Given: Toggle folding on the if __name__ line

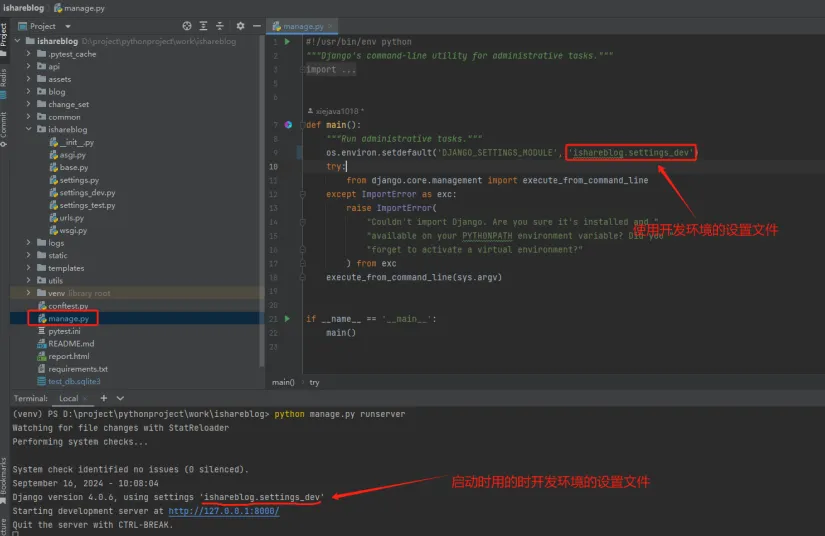Looking at the screenshot, I should click(x=302, y=319).
